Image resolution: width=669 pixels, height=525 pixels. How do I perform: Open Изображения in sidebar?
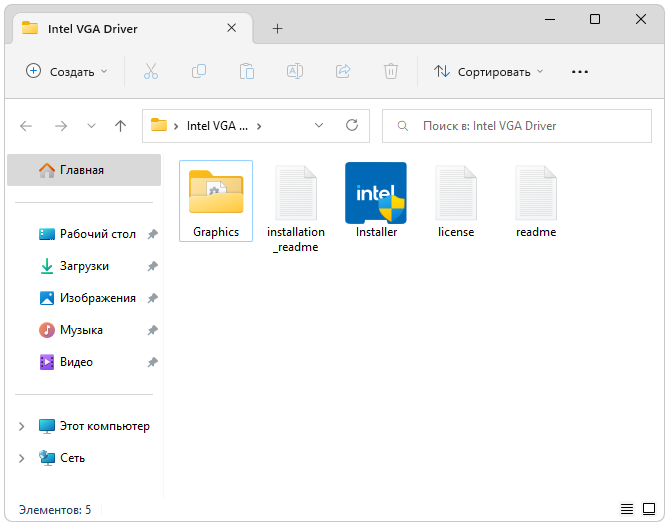(98, 298)
